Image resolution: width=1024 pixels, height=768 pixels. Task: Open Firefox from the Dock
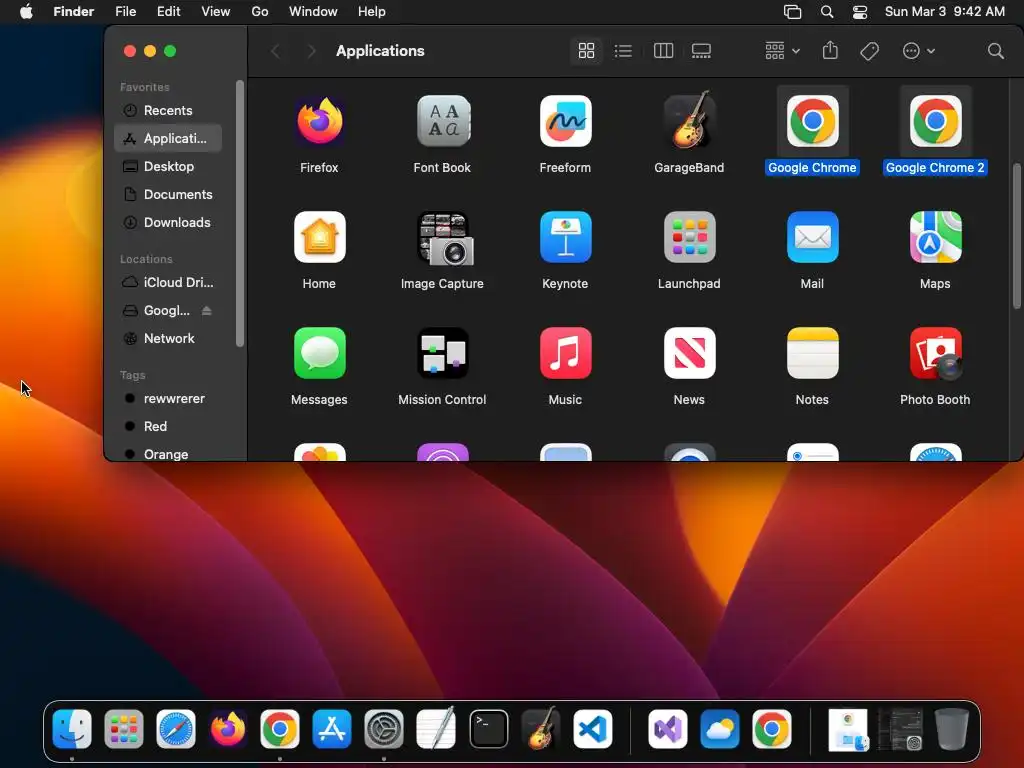(228, 729)
